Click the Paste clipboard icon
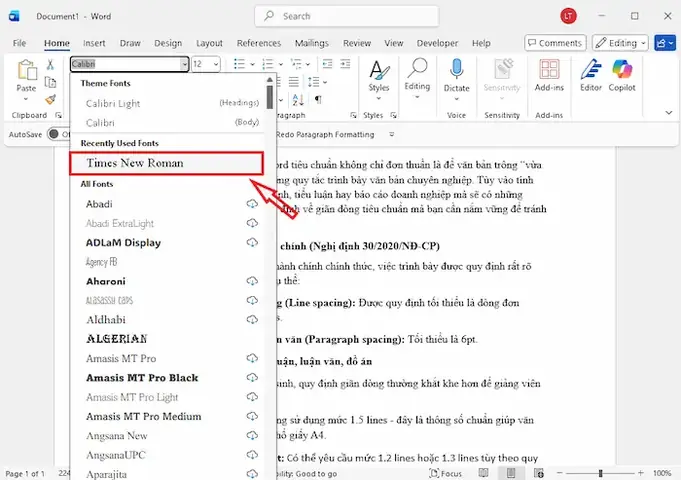Screen dimensions: 681x480 point(26,70)
